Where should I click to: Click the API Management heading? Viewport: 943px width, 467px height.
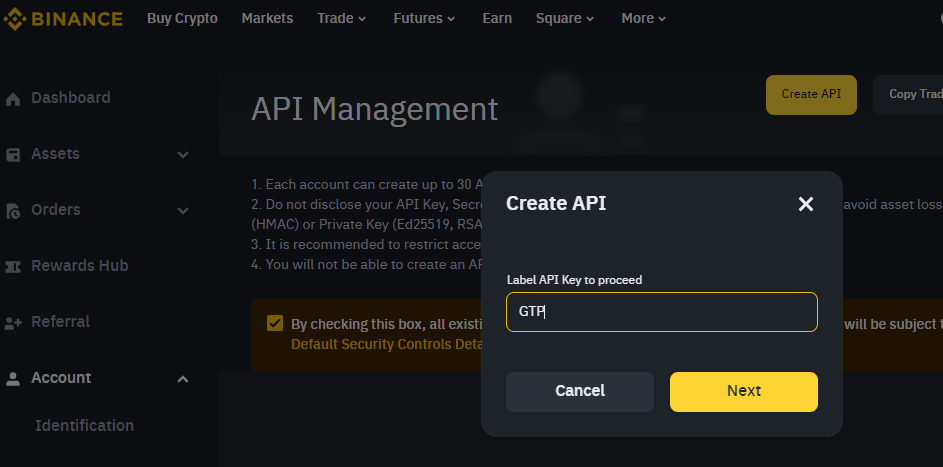tap(374, 109)
